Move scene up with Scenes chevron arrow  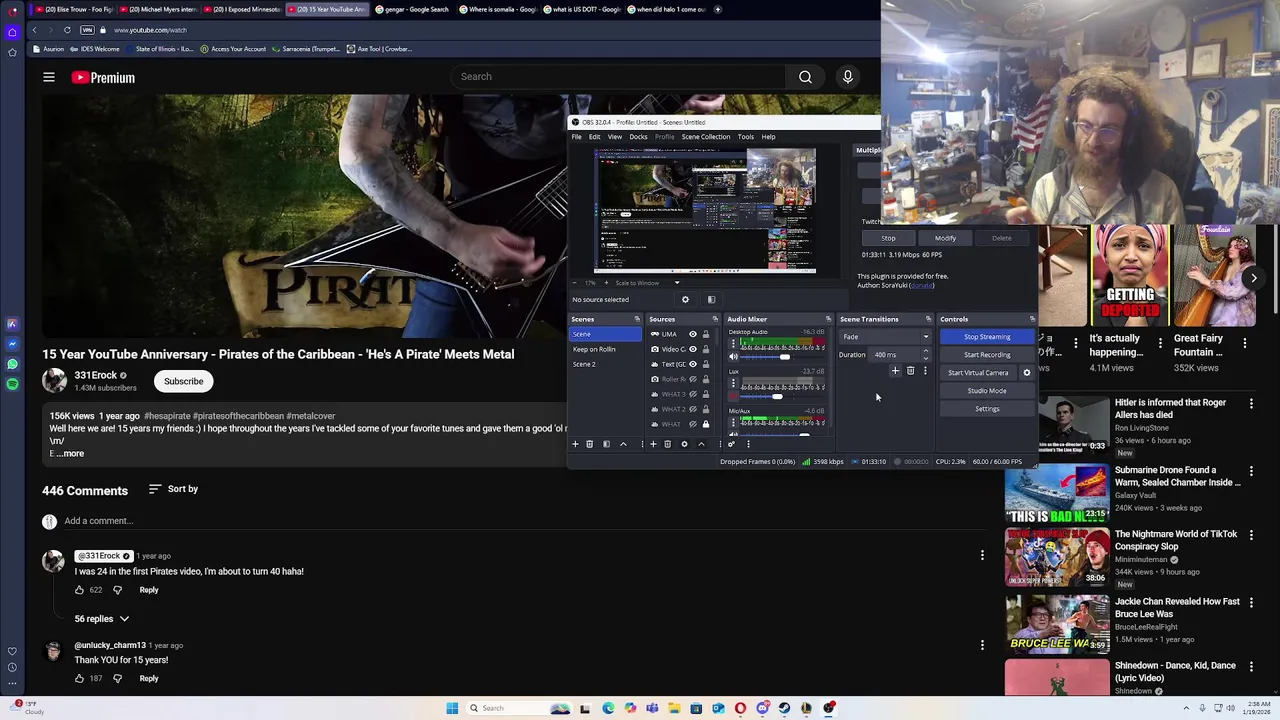click(623, 444)
